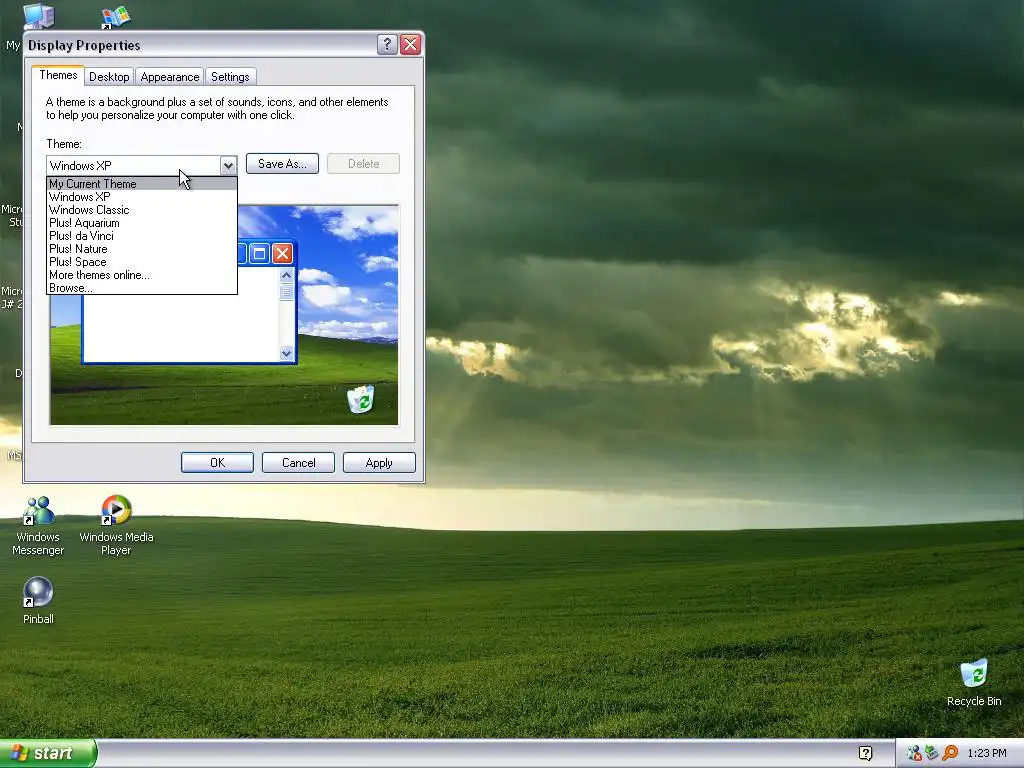This screenshot has width=1024, height=768.
Task: Launch the Pinball desktop shortcut
Action: 38,601
